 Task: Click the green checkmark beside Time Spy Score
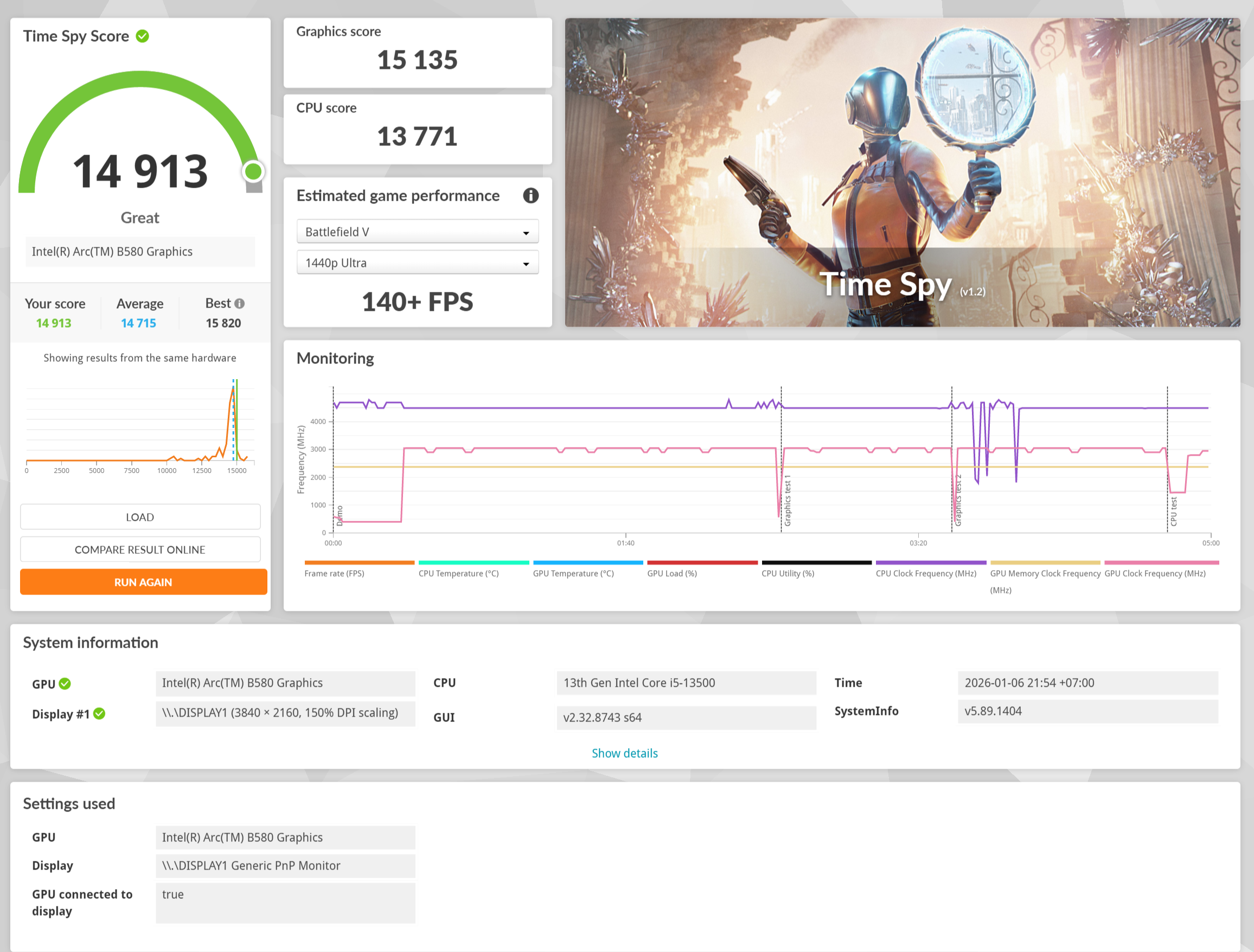tap(142, 36)
